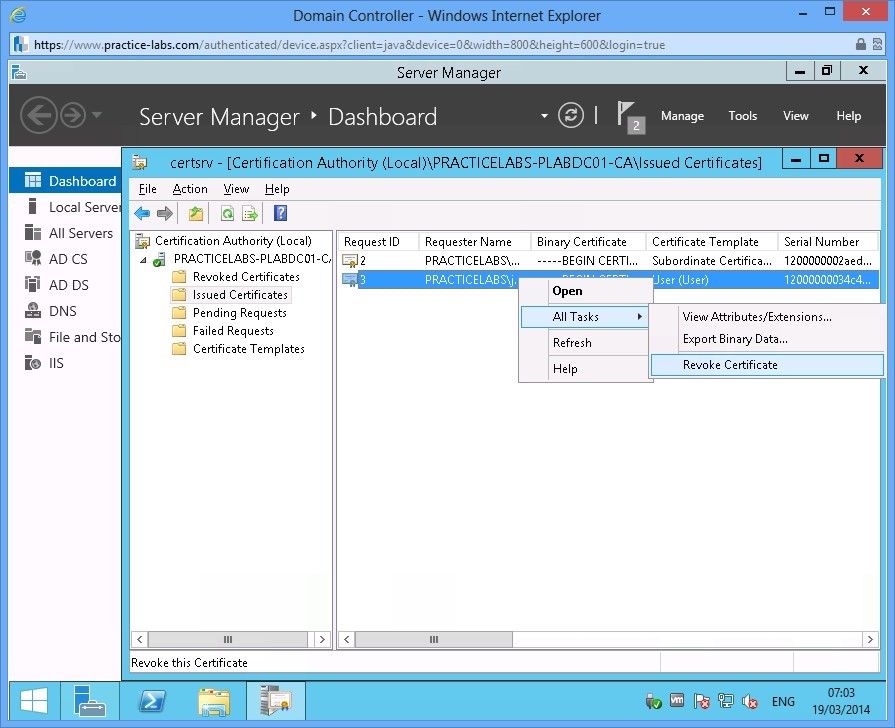Viewport: 895px width, 728px height.
Task: Launch PowerShell from the taskbar
Action: (151, 701)
